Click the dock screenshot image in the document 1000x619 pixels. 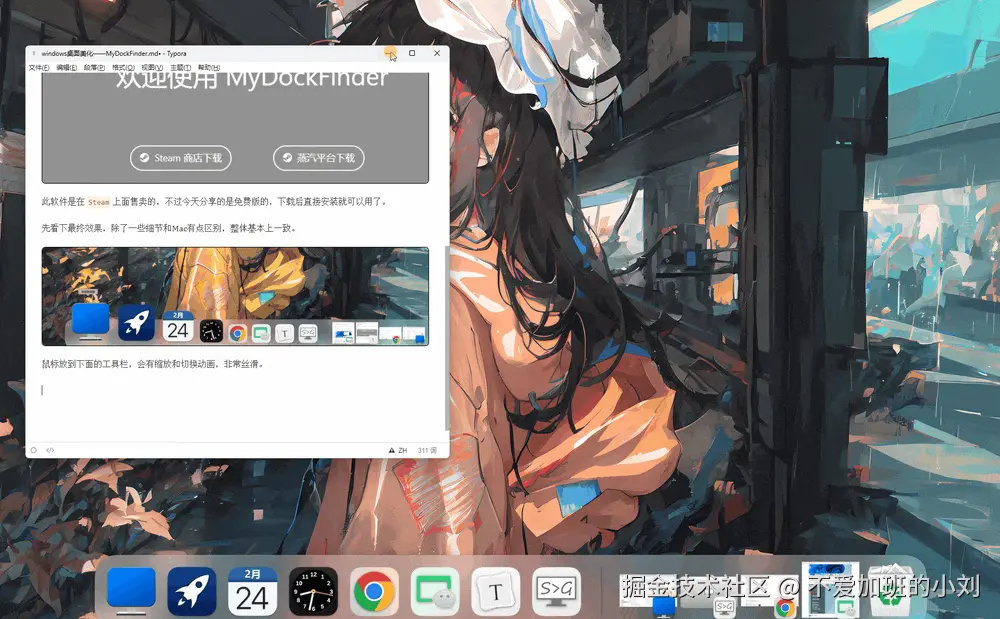coord(235,296)
